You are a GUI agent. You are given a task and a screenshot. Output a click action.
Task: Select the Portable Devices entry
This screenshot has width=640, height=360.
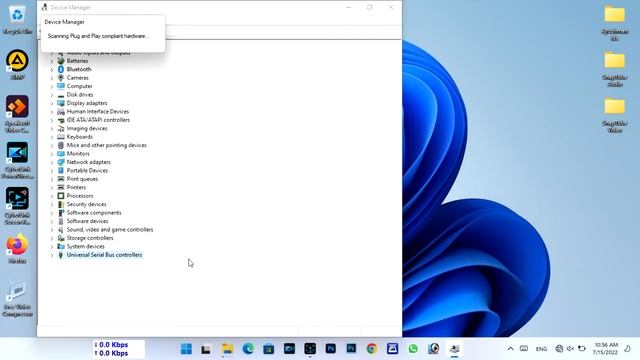point(87,171)
